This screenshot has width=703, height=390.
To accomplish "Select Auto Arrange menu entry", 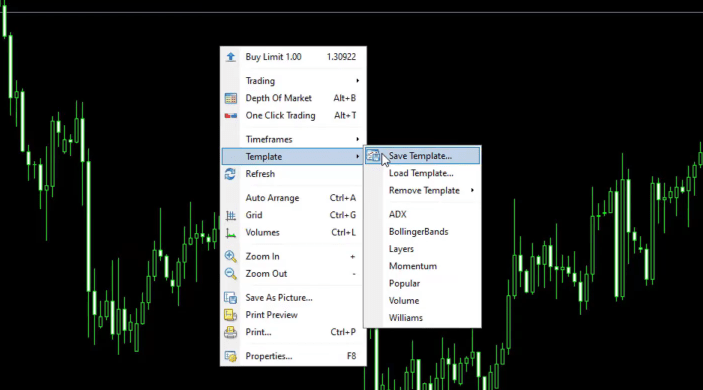I will [293, 198].
